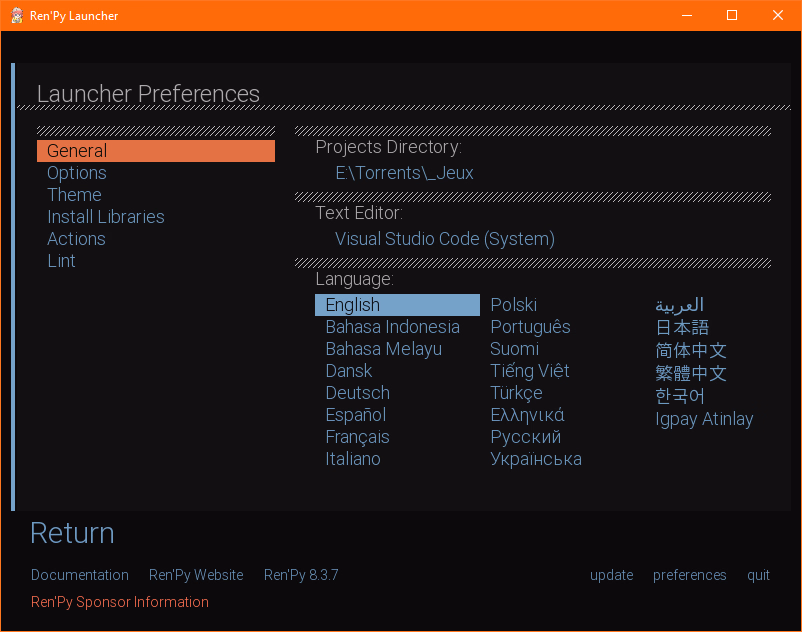Change text editor Visual Studio Code (System)
This screenshot has height=632, width=802.
tap(444, 239)
